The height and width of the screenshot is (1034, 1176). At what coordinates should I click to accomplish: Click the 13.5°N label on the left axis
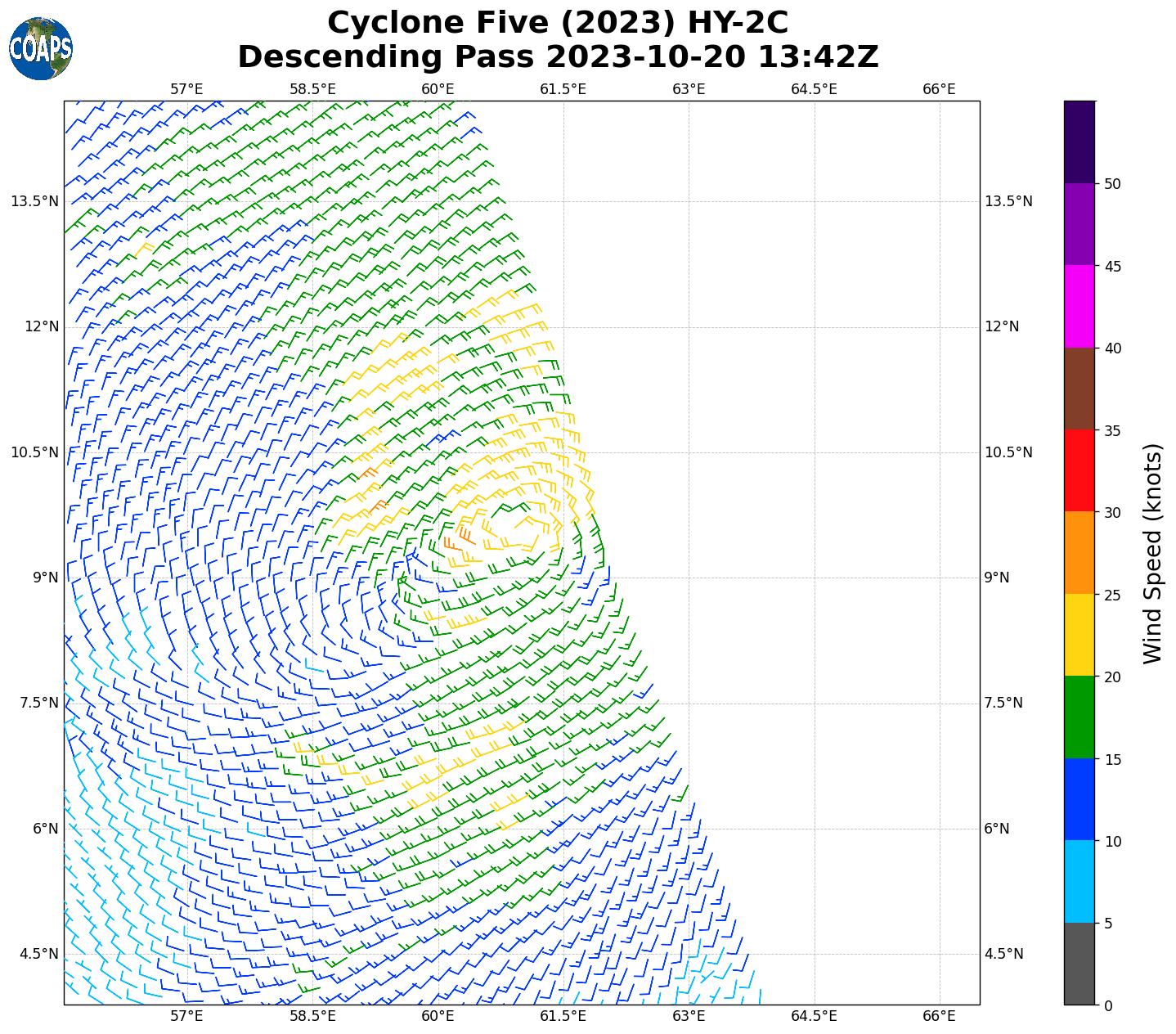coord(34,201)
